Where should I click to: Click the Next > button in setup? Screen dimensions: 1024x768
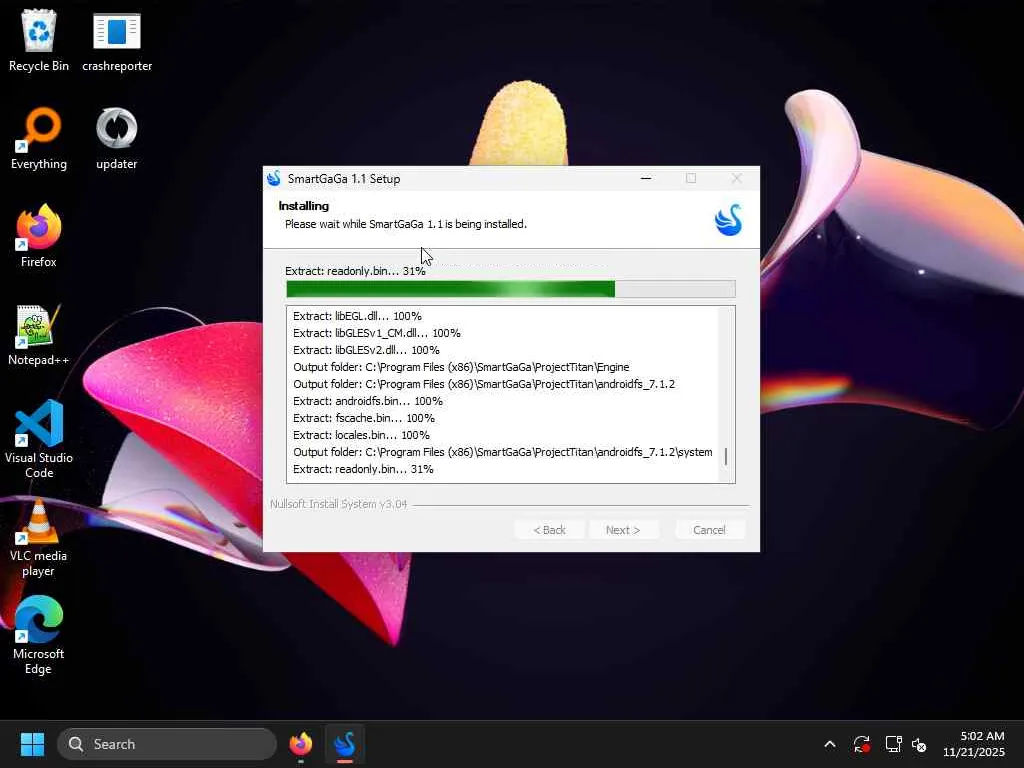click(623, 530)
